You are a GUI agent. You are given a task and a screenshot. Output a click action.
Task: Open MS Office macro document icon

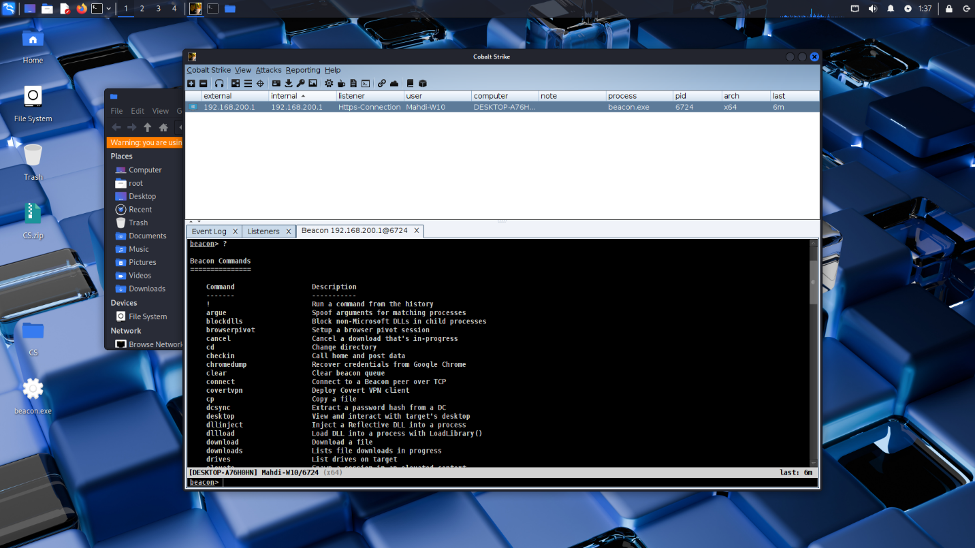pyautogui.click(x=353, y=83)
